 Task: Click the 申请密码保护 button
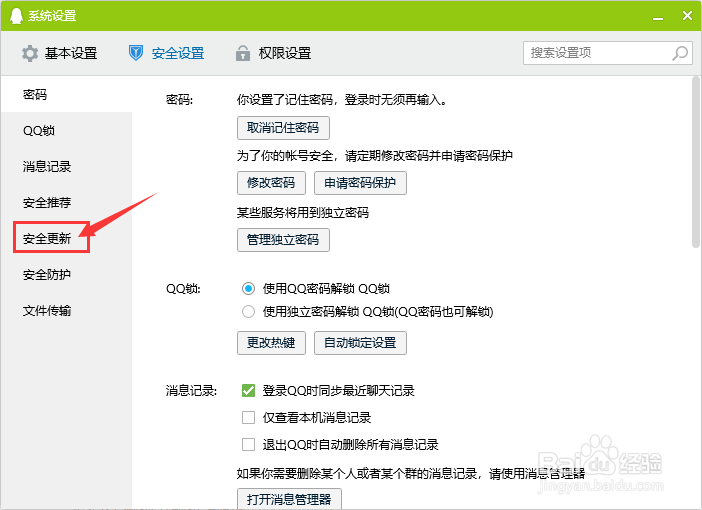click(x=360, y=183)
